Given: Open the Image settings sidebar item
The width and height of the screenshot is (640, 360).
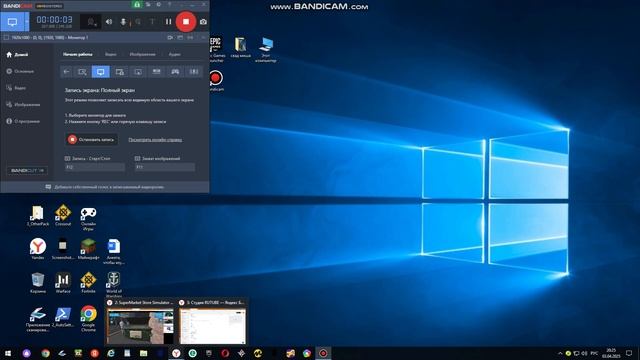Looking at the screenshot, I should point(23,104).
